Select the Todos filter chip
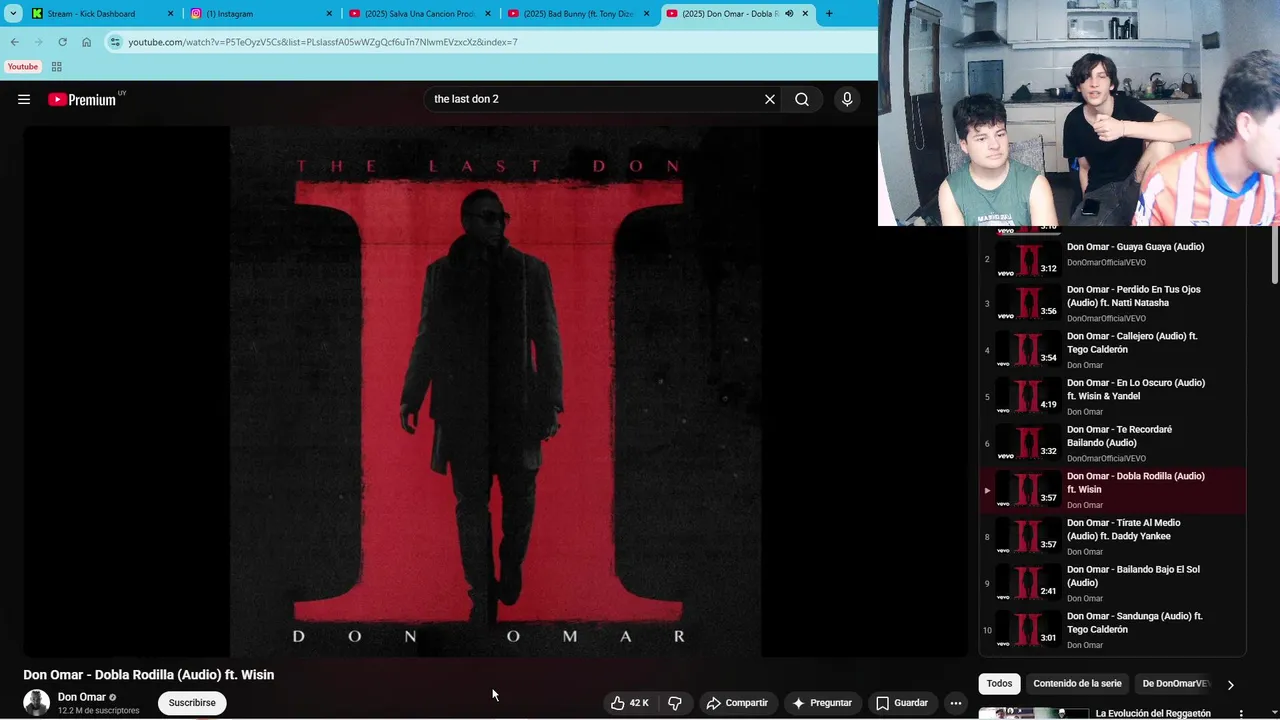This screenshot has width=1280, height=720. pos(999,684)
